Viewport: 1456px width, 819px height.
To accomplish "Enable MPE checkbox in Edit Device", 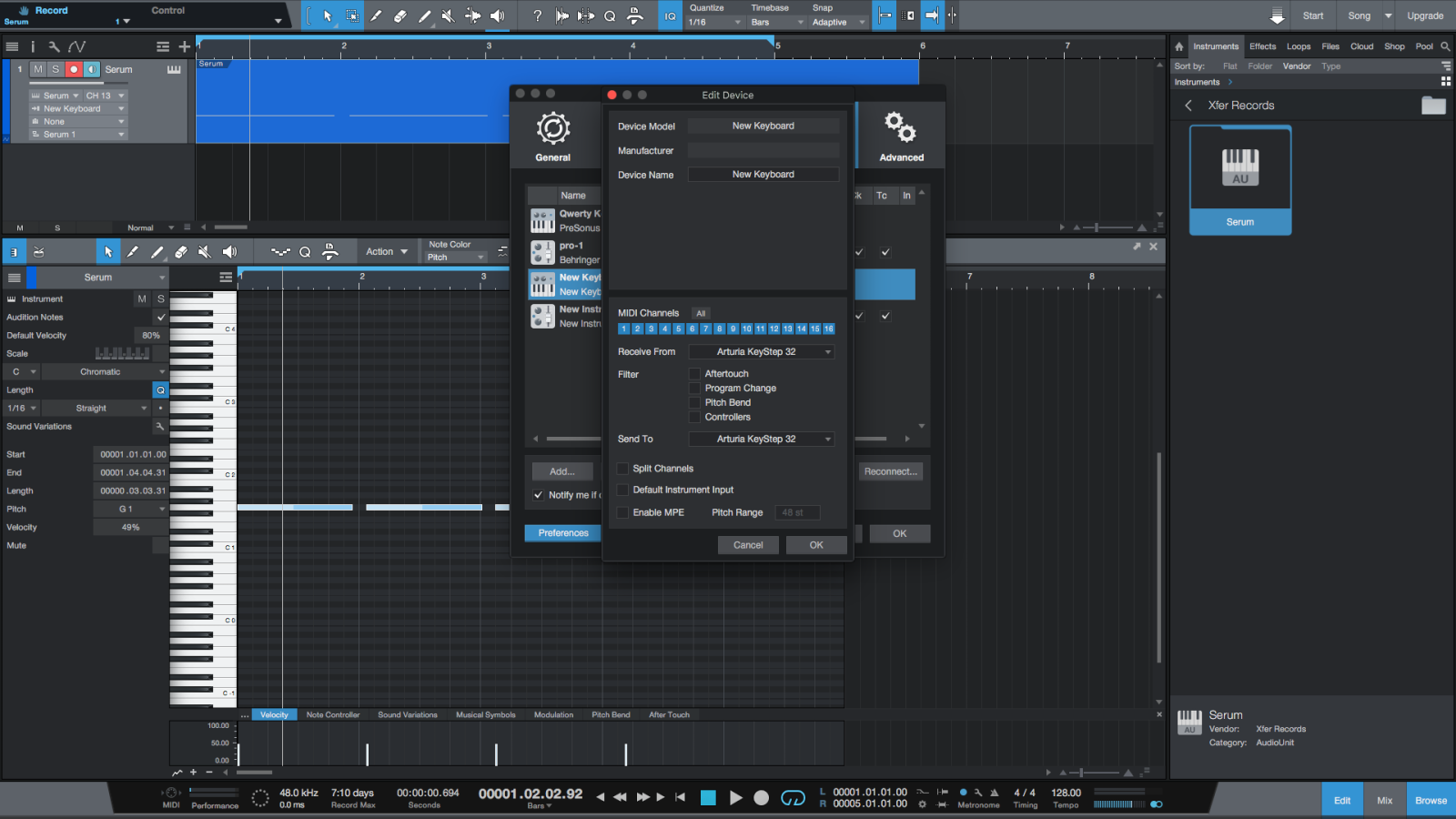I will [x=623, y=512].
